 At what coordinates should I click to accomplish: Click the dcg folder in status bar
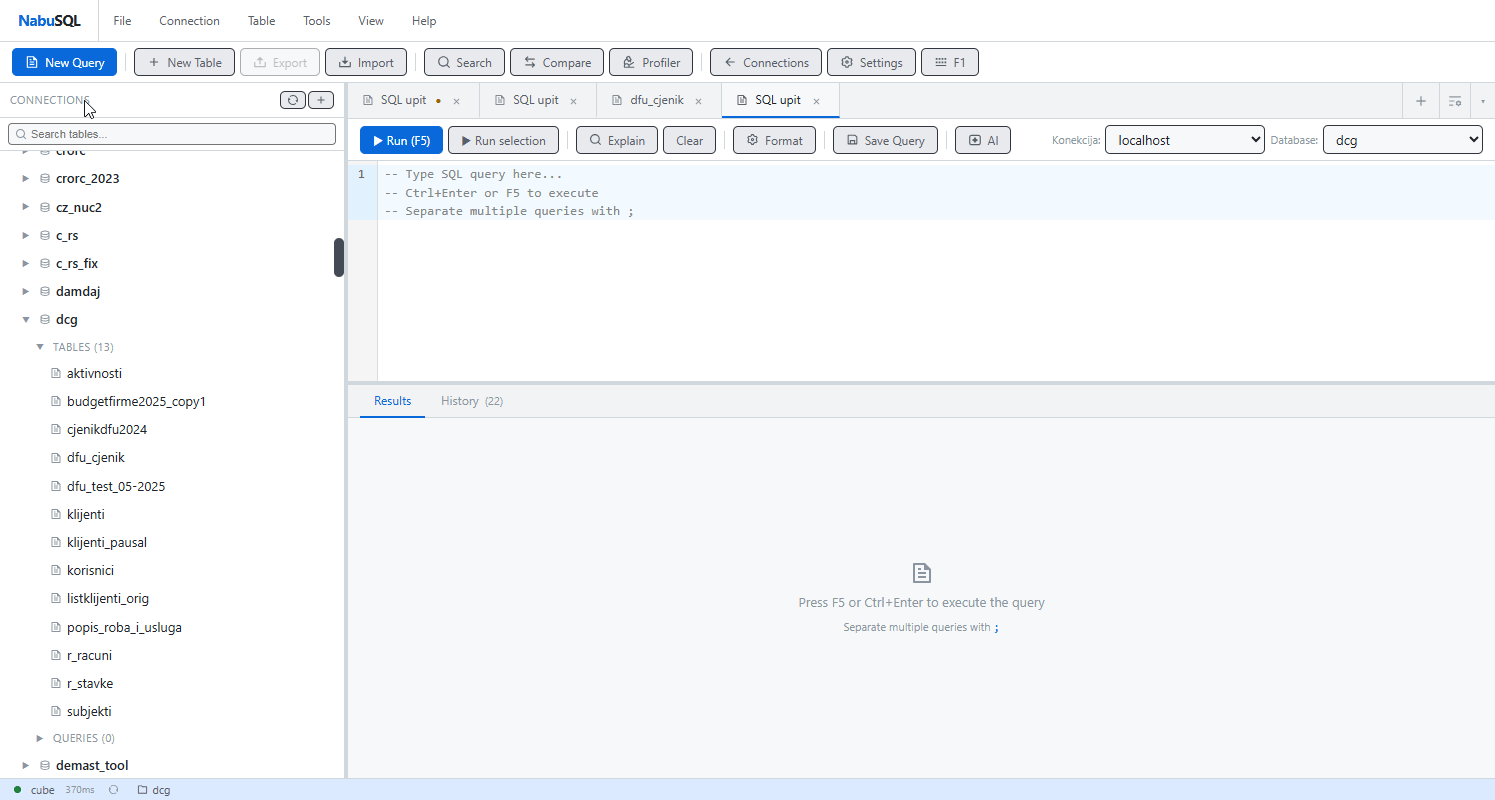point(154,790)
